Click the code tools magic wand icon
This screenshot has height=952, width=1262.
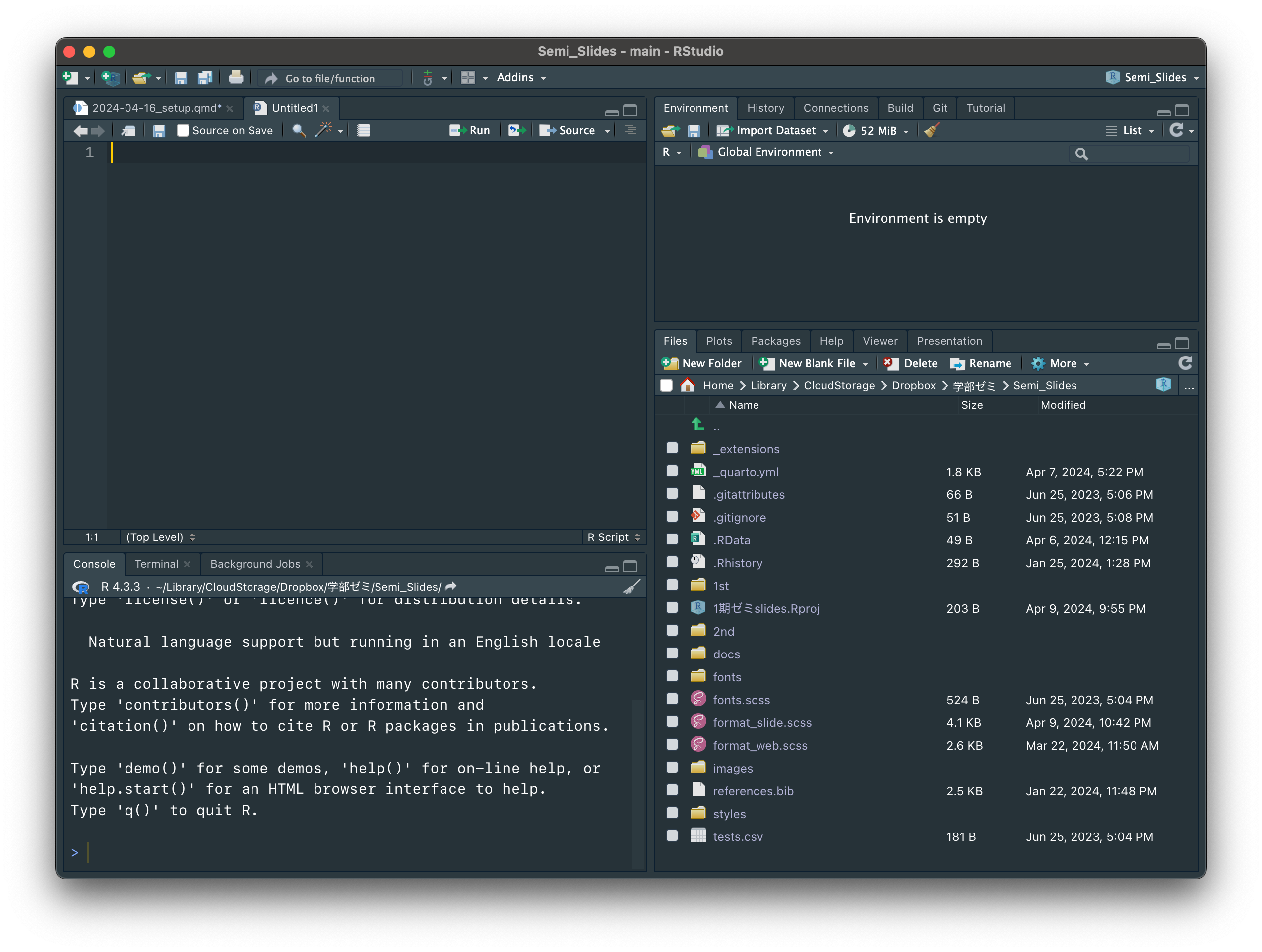(323, 130)
